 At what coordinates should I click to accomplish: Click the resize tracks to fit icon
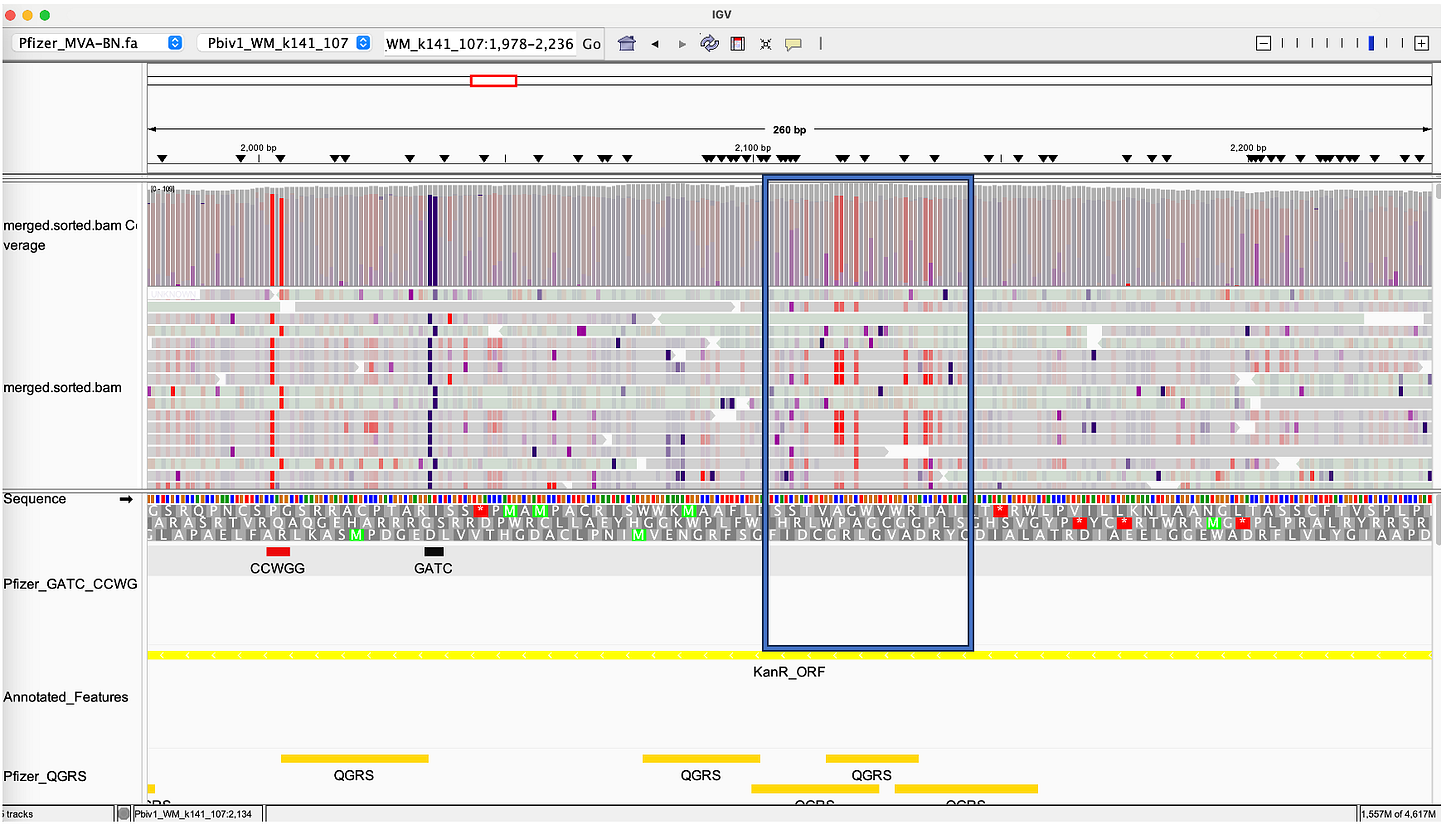[766, 44]
